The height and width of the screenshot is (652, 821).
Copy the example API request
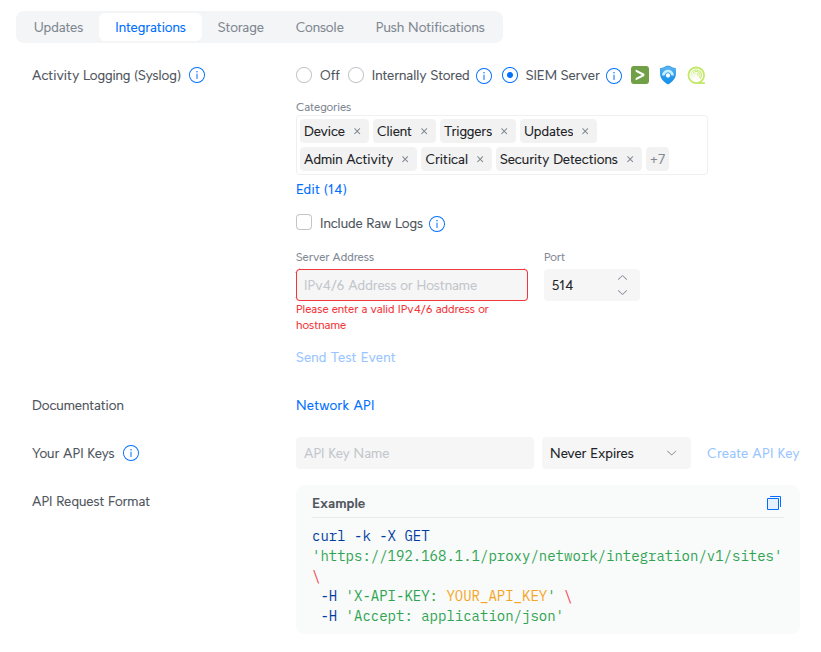(773, 503)
